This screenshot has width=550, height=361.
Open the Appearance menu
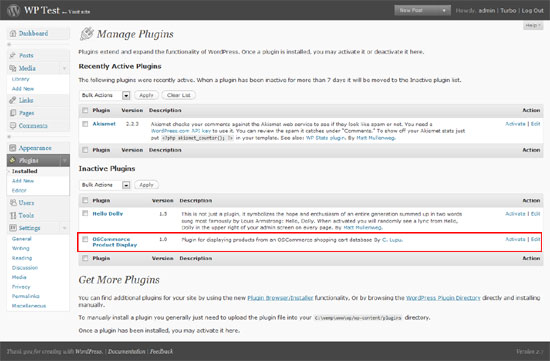coord(35,148)
